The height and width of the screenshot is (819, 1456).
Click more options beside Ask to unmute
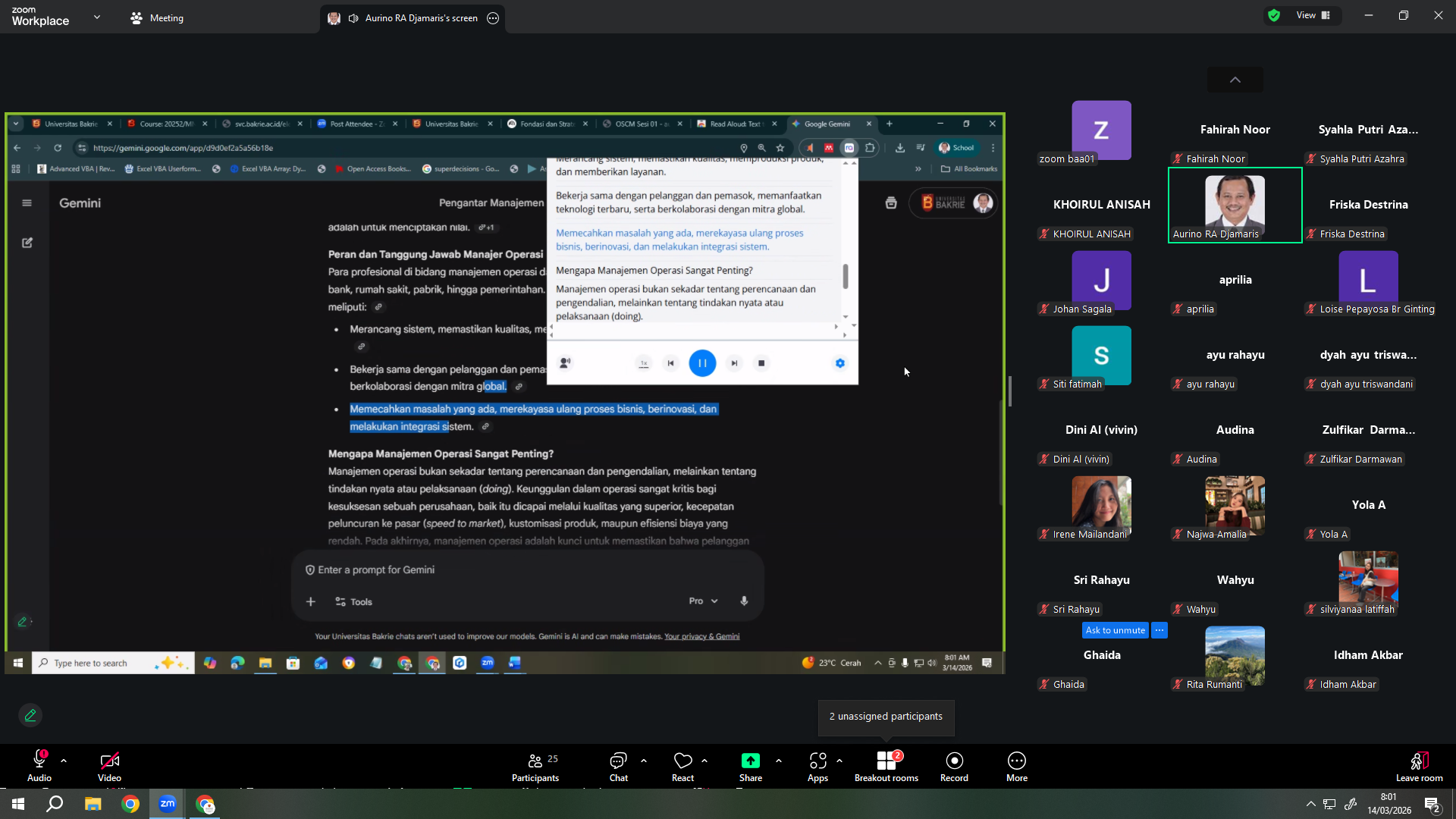point(1159,630)
